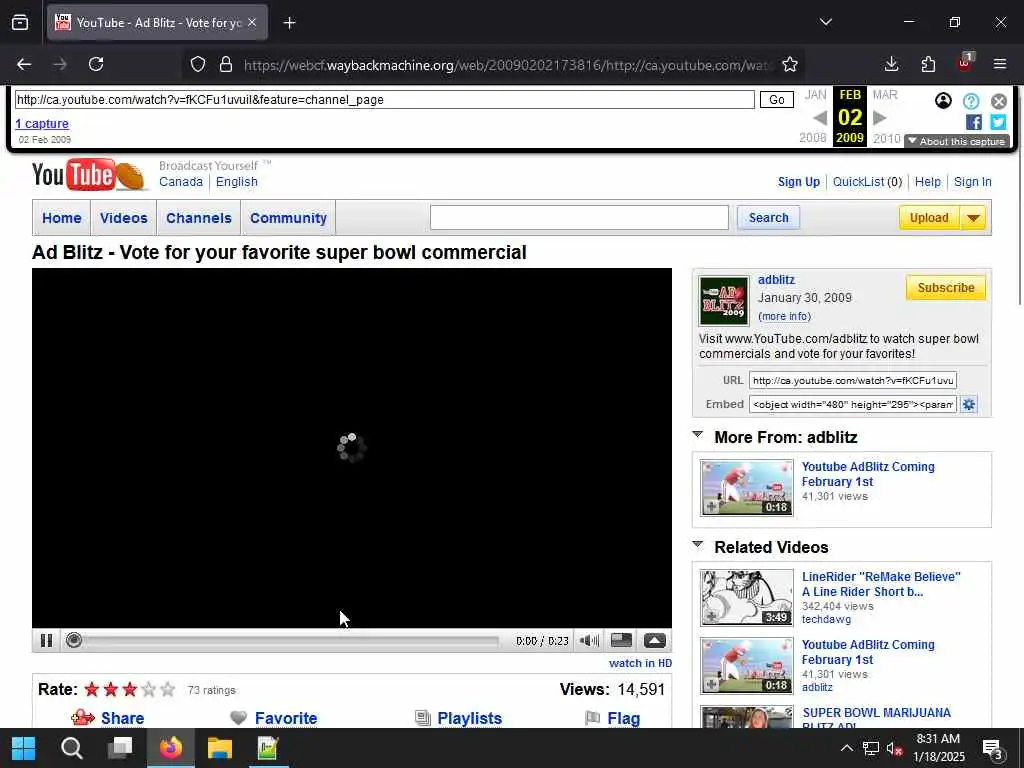Viewport: 1024px width, 768px height.
Task: Change language via English link
Action: [x=236, y=182]
